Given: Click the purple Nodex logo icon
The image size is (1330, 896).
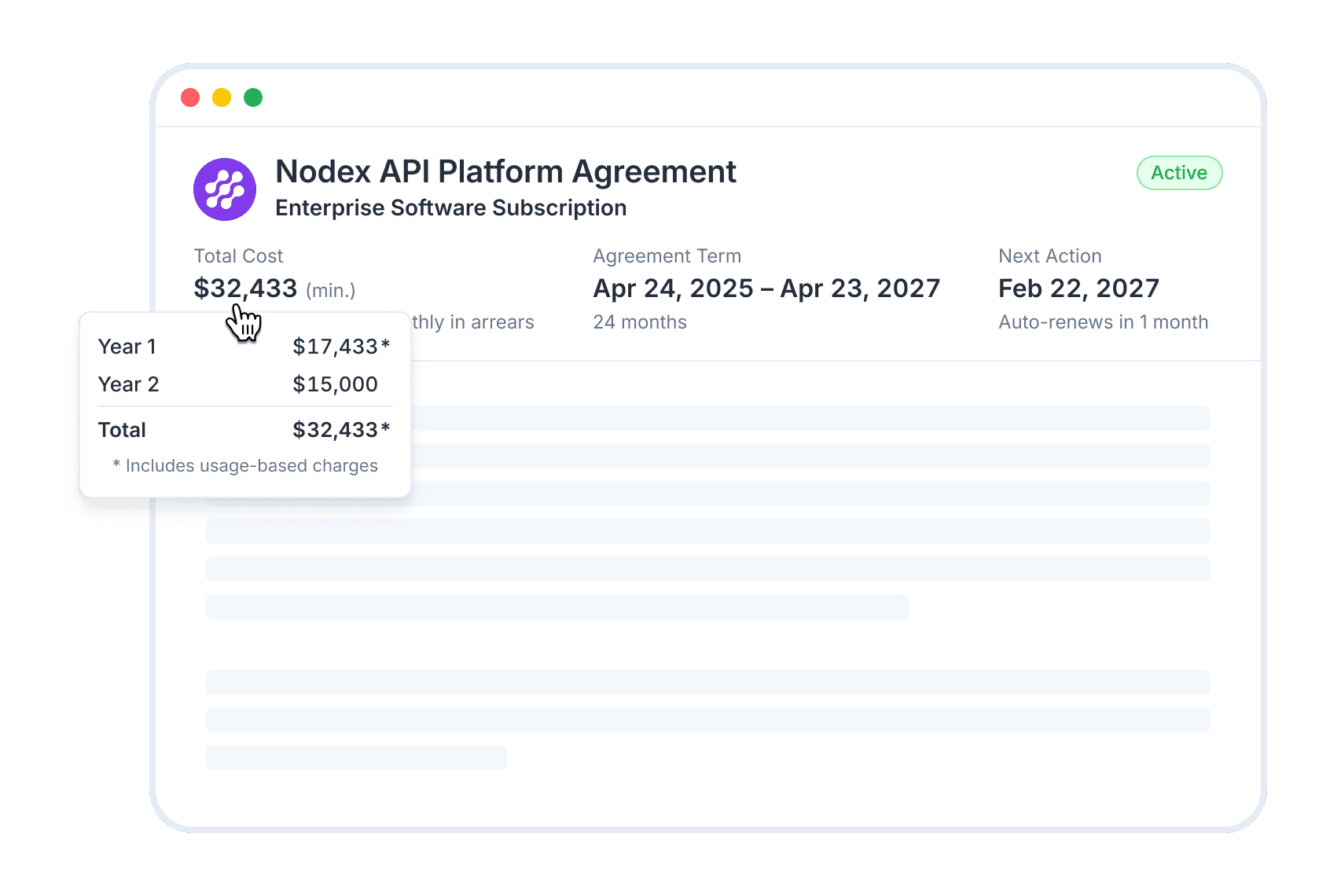Looking at the screenshot, I should tap(225, 189).
